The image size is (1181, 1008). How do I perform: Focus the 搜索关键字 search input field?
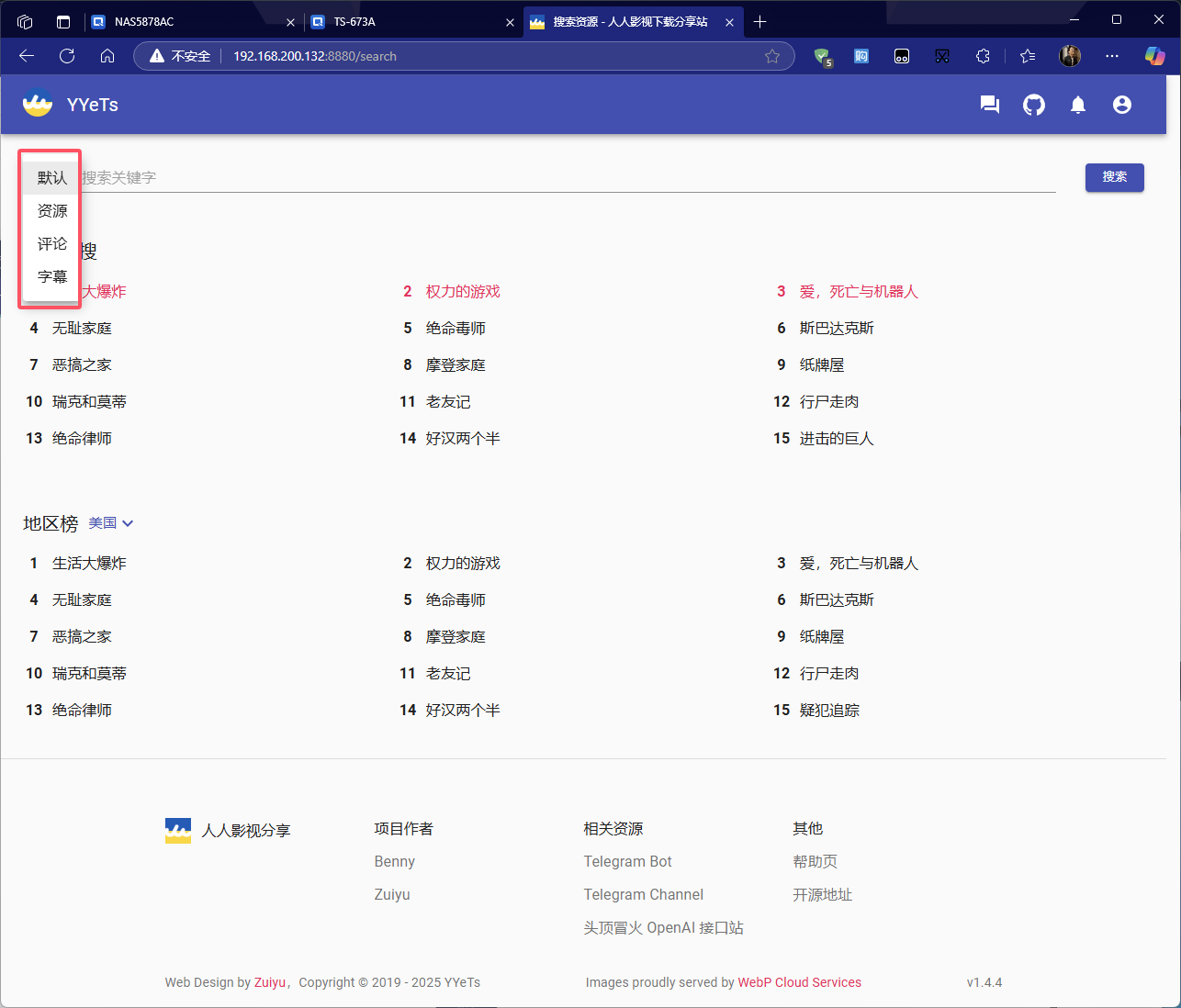[569, 177]
